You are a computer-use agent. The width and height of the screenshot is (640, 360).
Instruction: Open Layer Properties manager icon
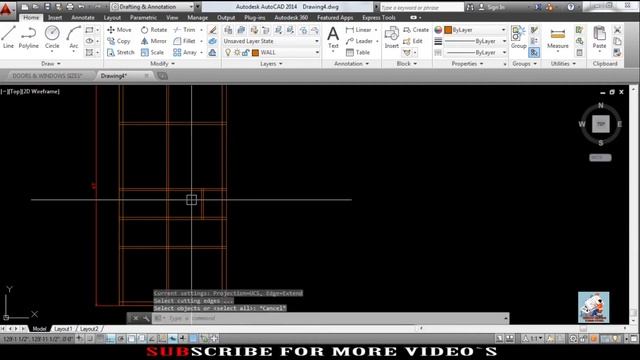point(228,30)
